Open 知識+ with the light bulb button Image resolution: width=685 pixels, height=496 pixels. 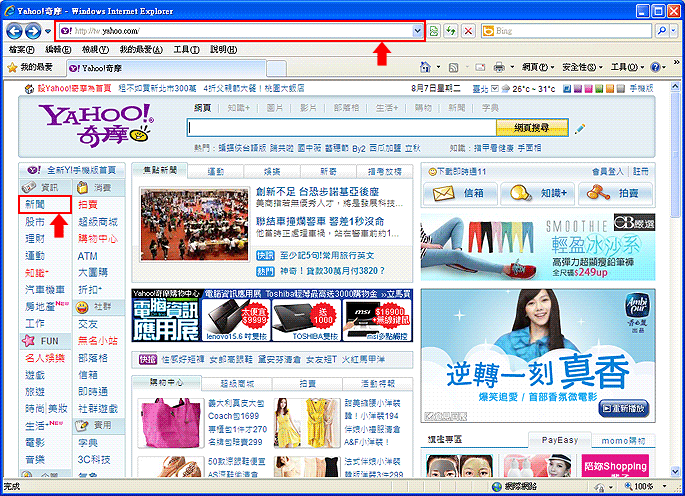[538, 193]
